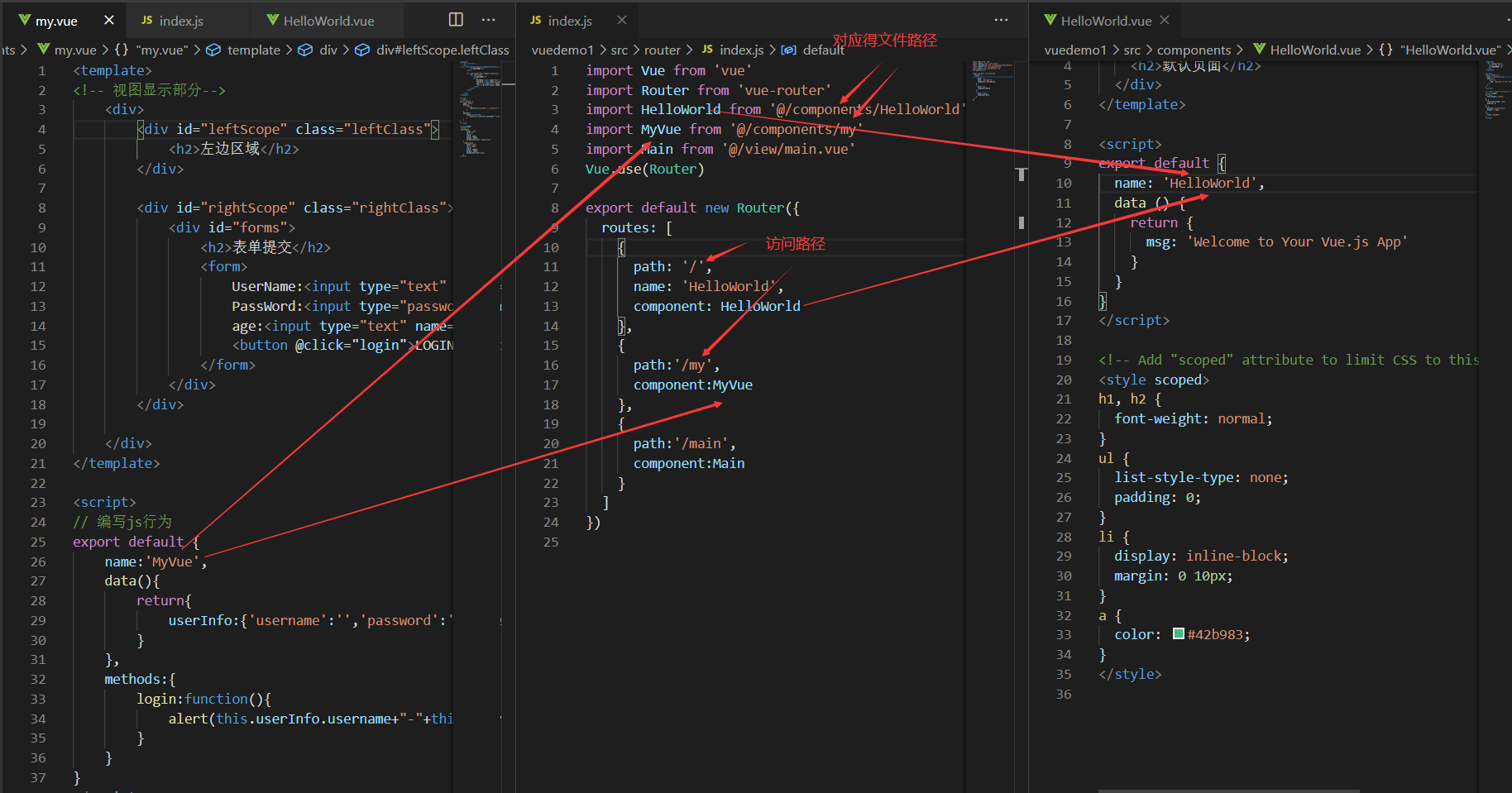This screenshot has width=1512, height=793.
Task: Open HelloWorld.vue breadcrumb in right editor
Action: click(1315, 50)
